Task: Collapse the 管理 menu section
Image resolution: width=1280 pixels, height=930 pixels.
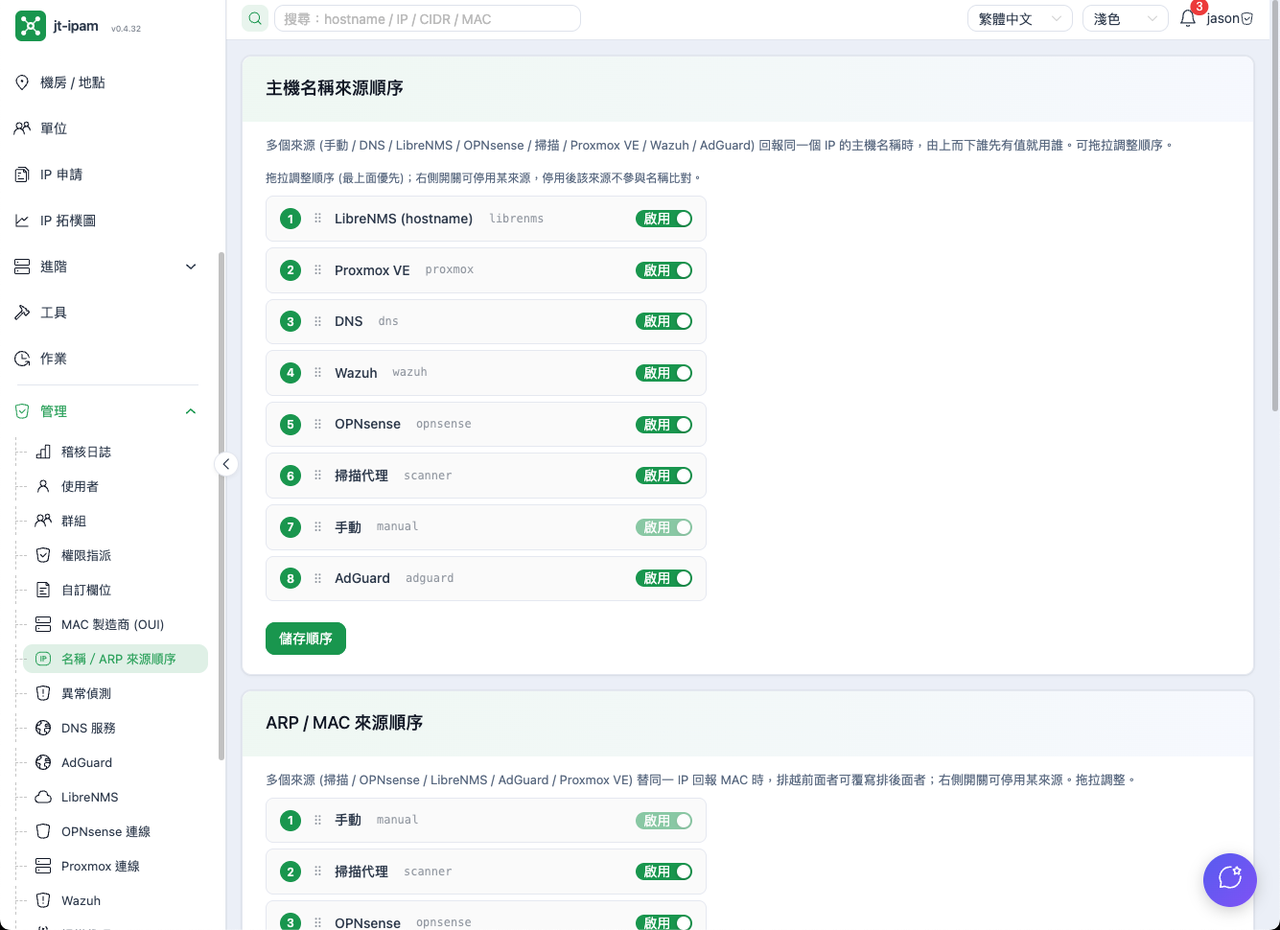Action: click(x=106, y=411)
